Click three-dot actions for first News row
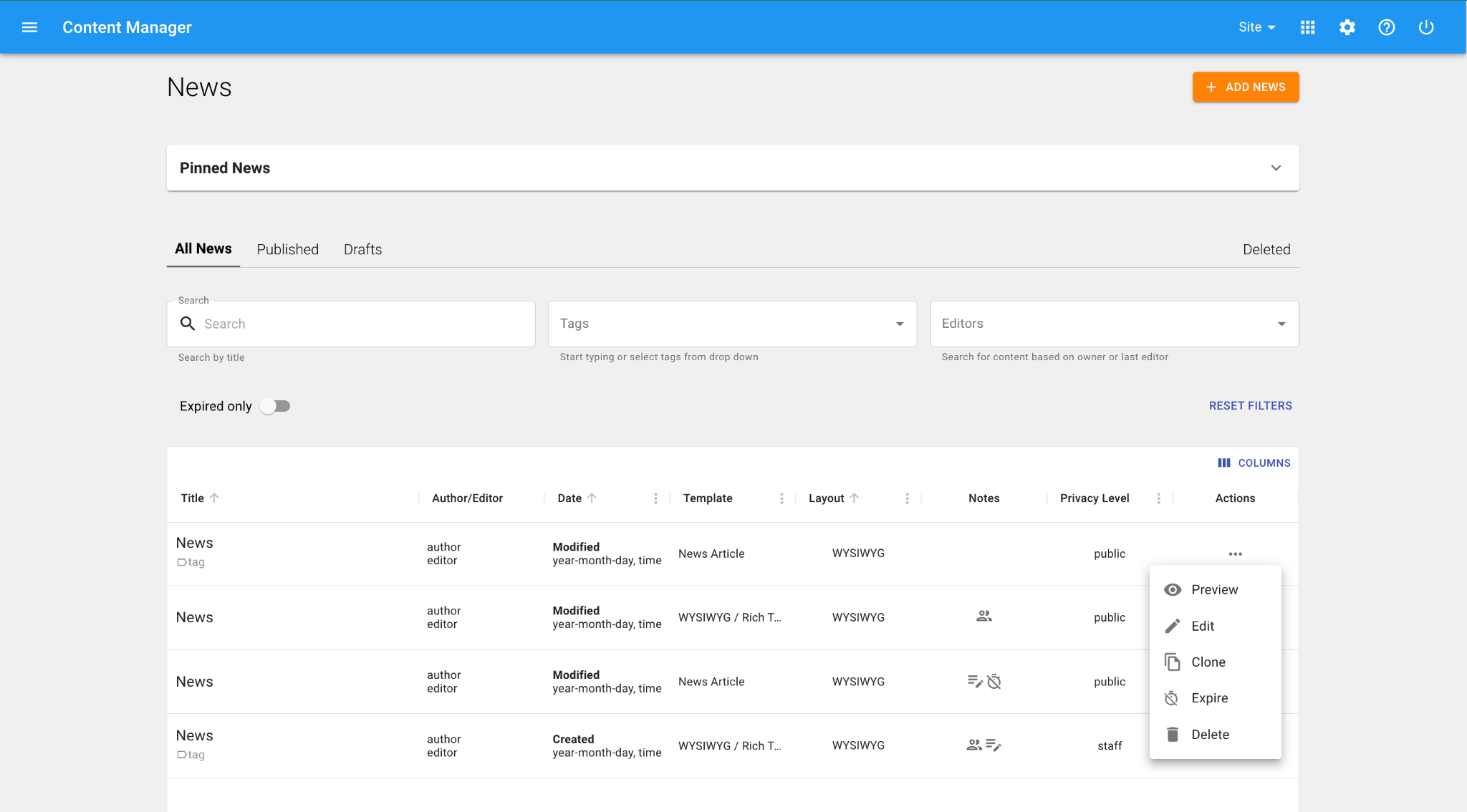Screen dimensions: 1467x812 click(x=1235, y=554)
